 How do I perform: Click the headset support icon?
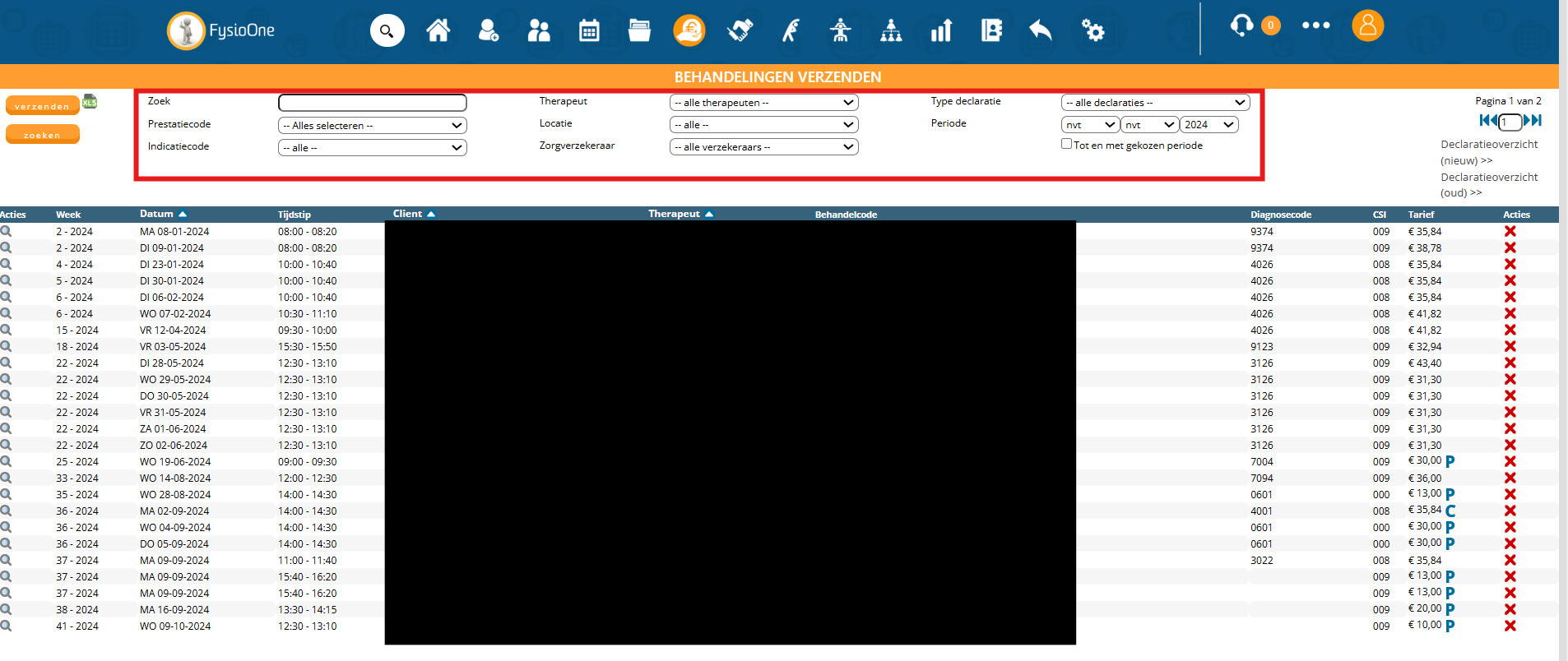click(1241, 25)
